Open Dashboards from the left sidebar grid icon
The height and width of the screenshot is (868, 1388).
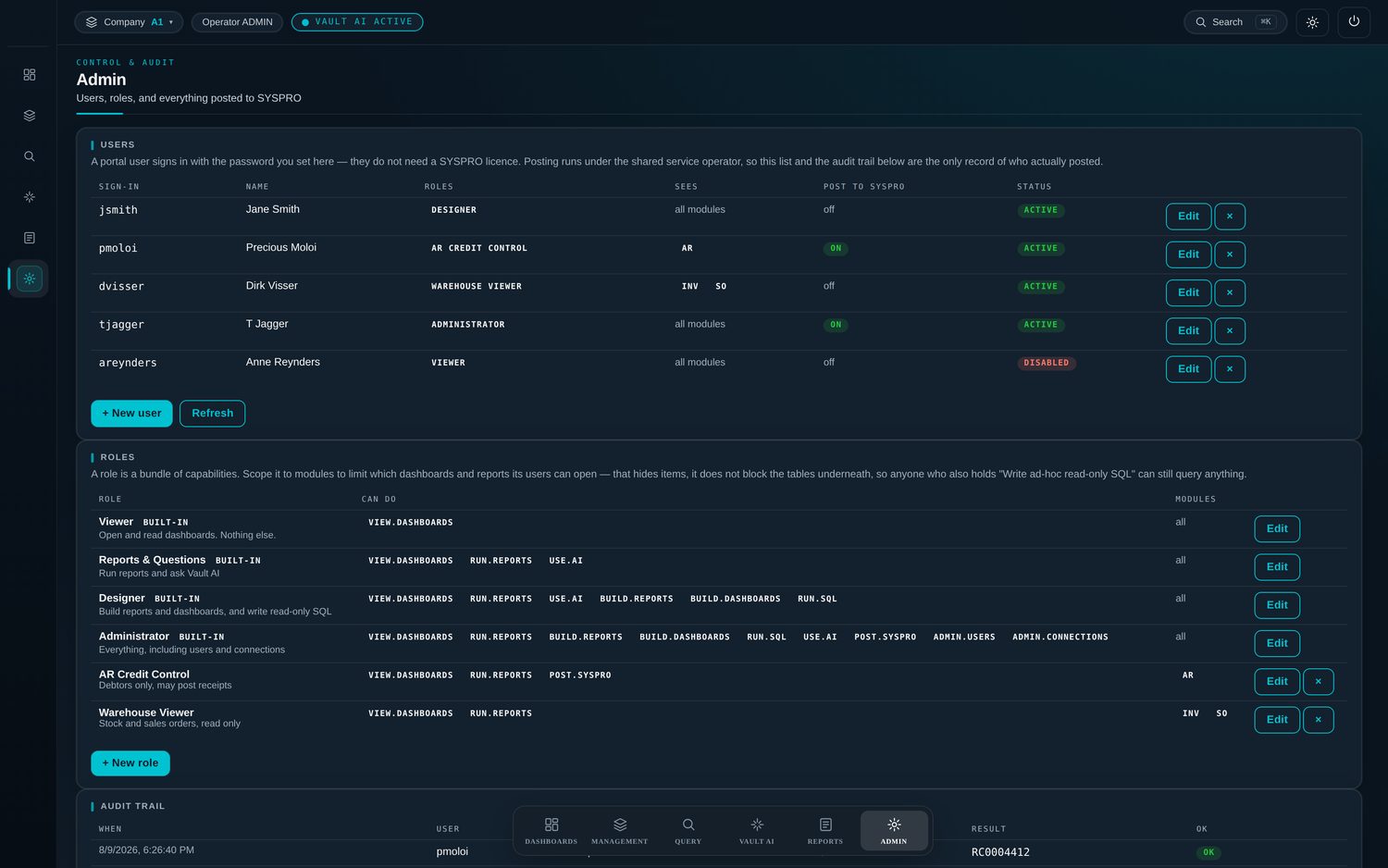pos(29,75)
